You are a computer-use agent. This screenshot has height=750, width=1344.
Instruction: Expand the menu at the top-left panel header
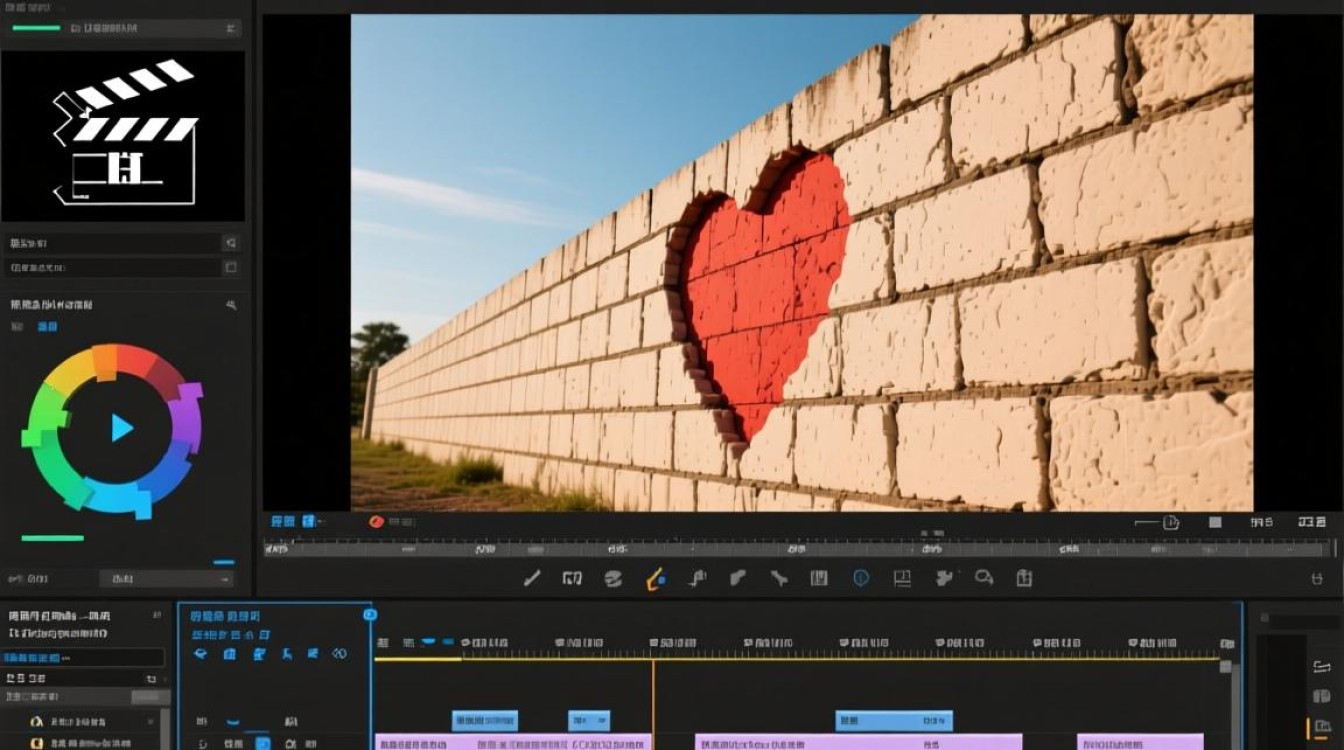[232, 28]
